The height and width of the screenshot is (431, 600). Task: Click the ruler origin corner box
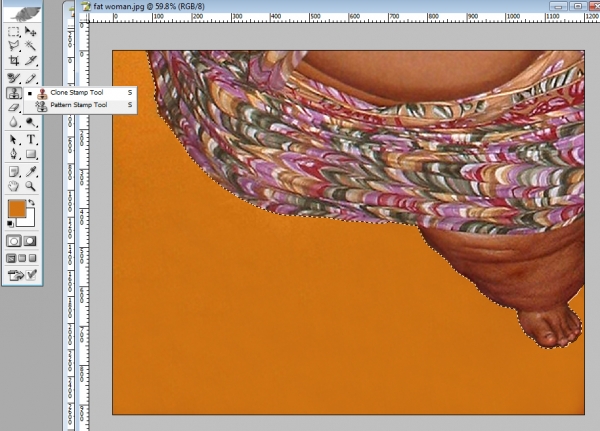coord(83,18)
